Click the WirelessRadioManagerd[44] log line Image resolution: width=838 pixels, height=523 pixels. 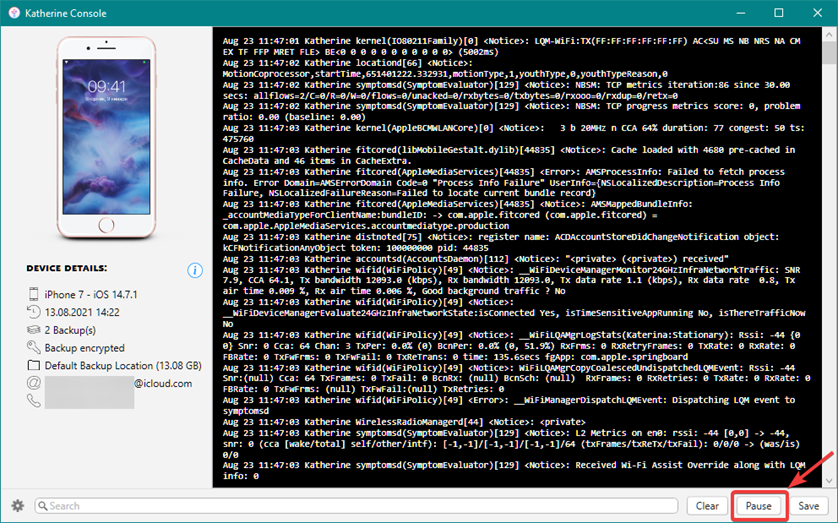pyautogui.click(x=404, y=422)
